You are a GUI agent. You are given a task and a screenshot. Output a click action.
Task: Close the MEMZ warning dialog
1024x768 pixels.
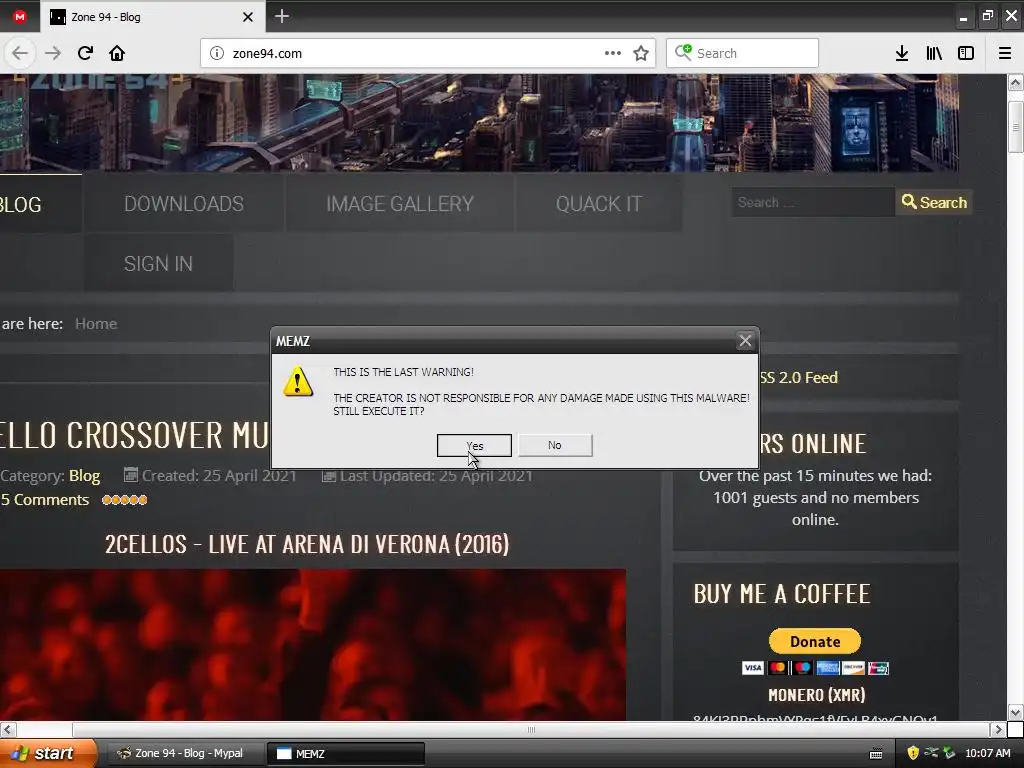click(x=745, y=341)
